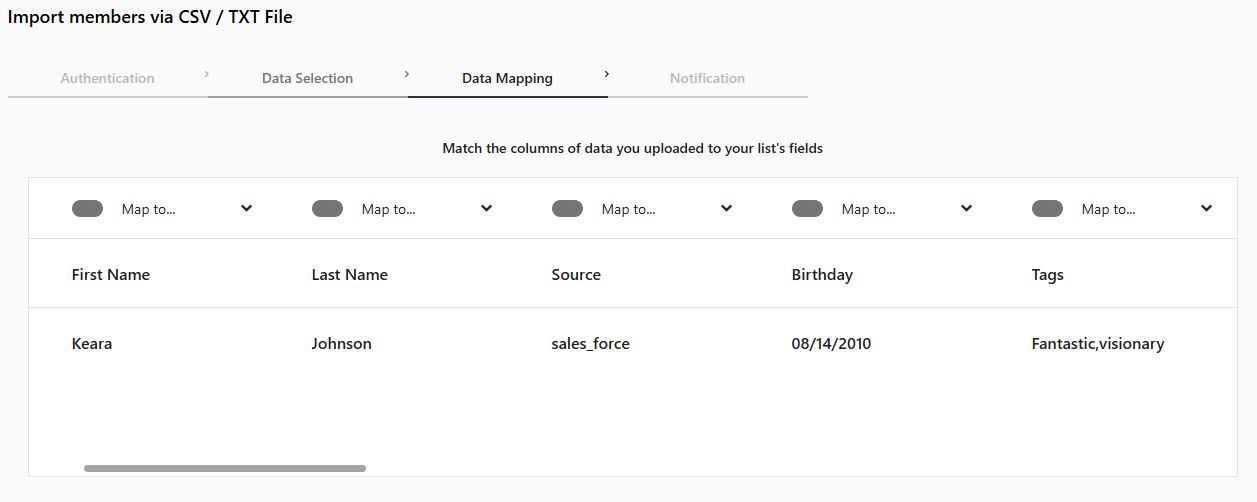This screenshot has height=502, width=1257.
Task: Click the chevron arrow after Authentication
Action: pyautogui.click(x=207, y=74)
